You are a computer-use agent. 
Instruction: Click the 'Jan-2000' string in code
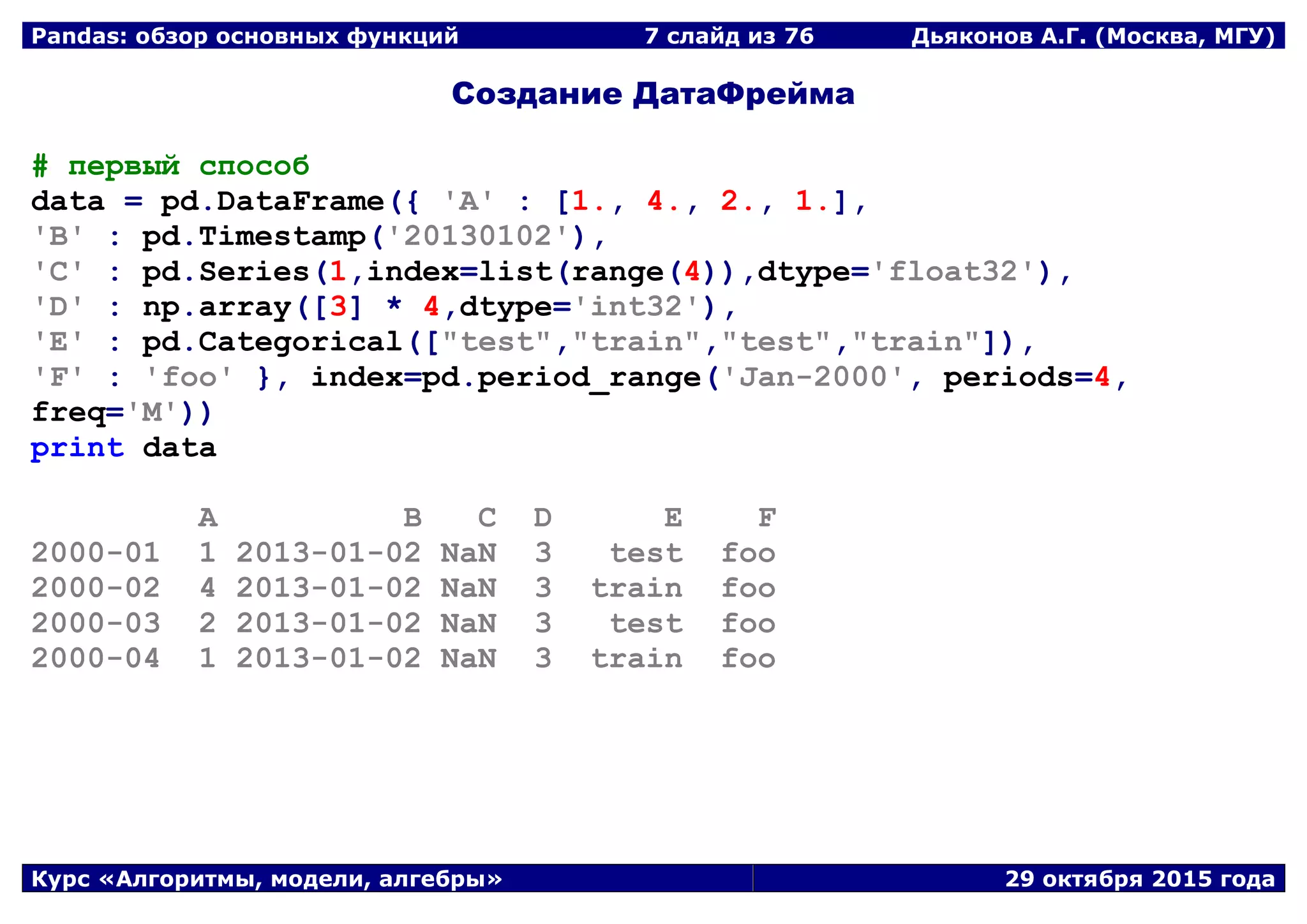pos(813,377)
